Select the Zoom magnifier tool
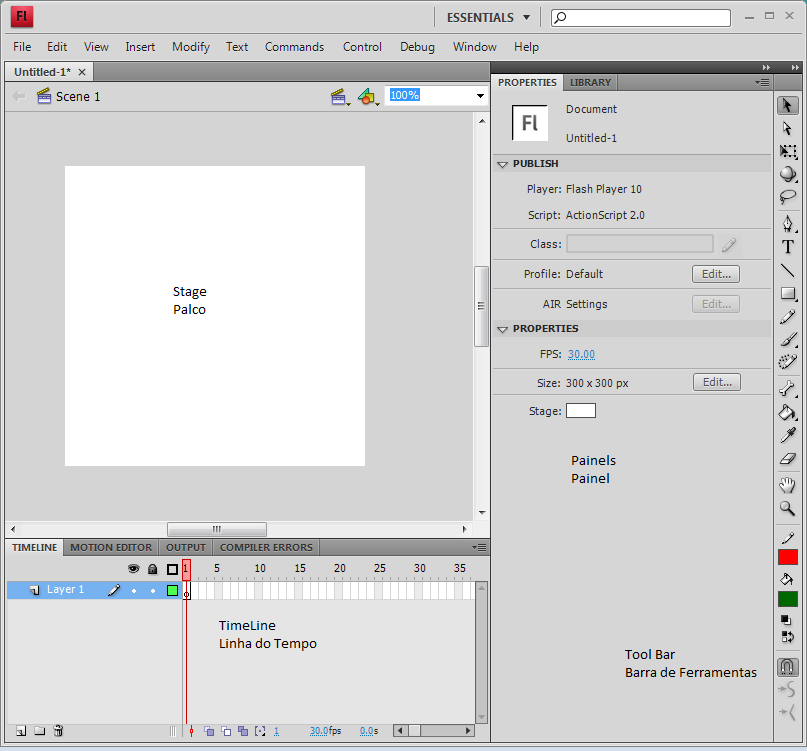Screen dimensions: 807x751 [x=788, y=508]
